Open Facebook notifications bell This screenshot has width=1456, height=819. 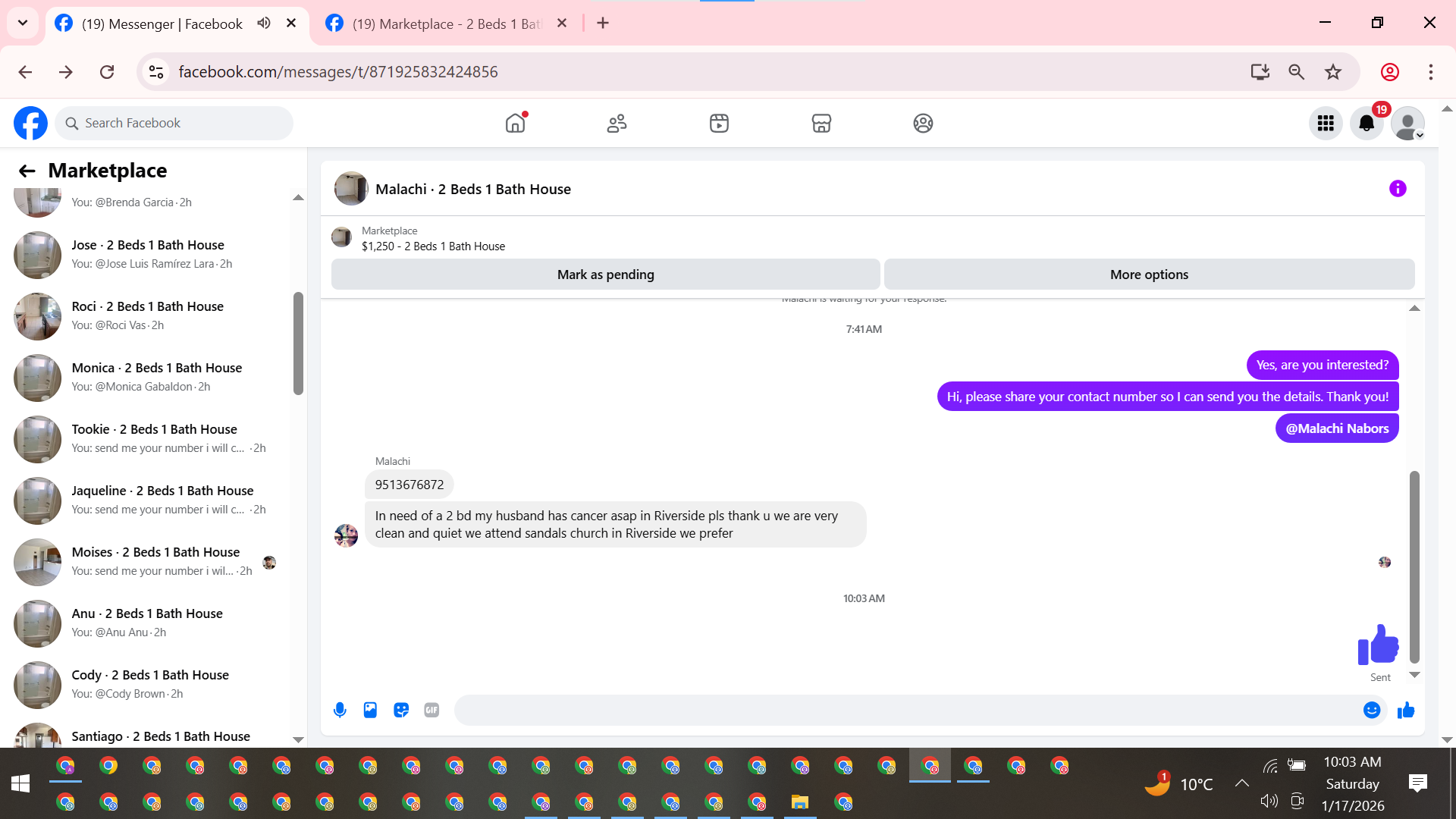tap(1367, 123)
